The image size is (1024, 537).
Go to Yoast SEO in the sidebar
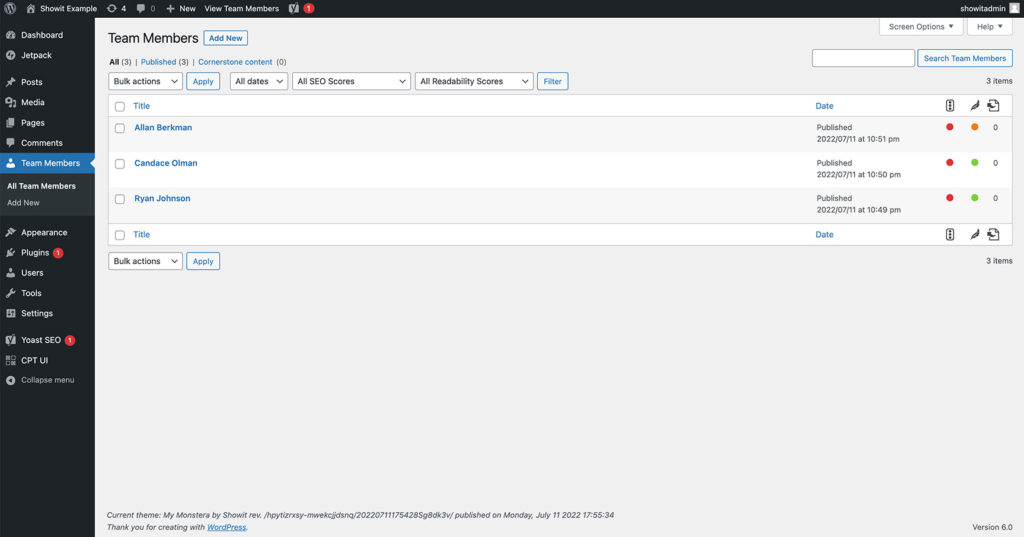point(41,340)
